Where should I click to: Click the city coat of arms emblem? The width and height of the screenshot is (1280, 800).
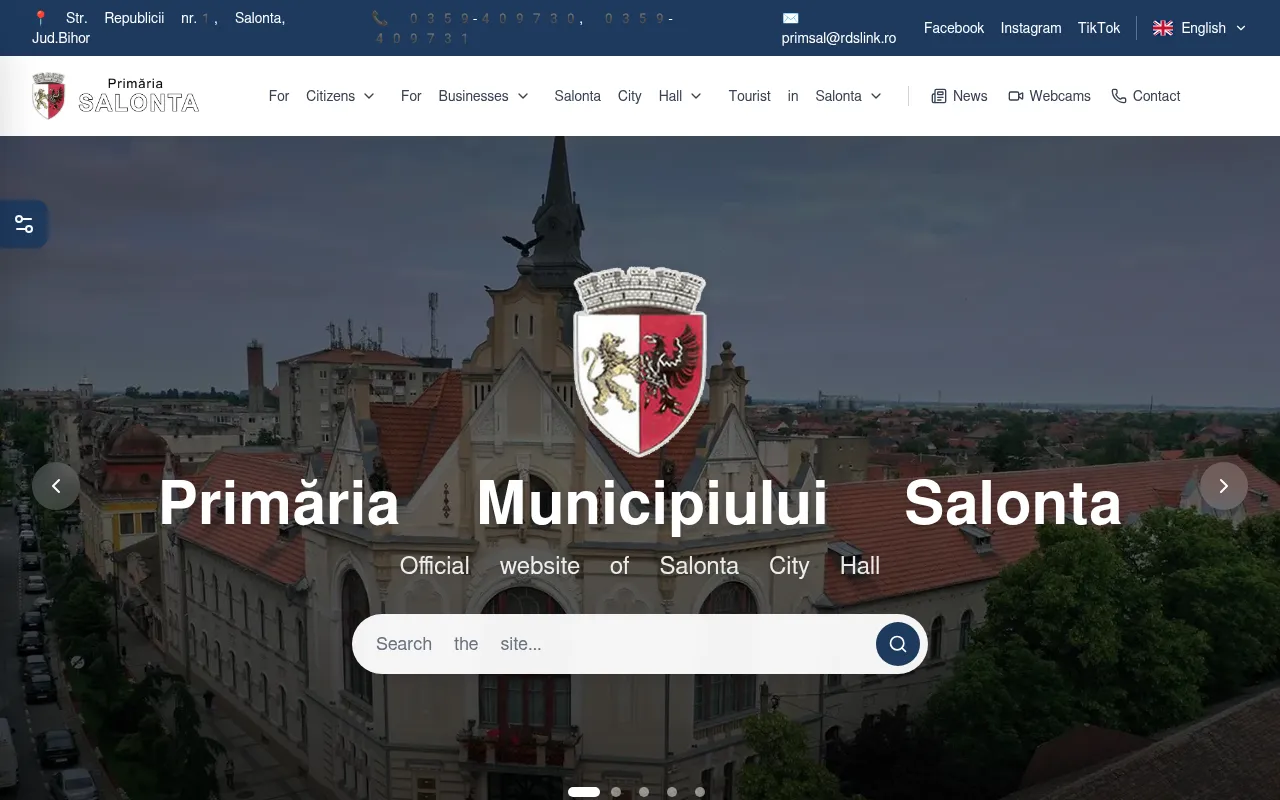(640, 361)
